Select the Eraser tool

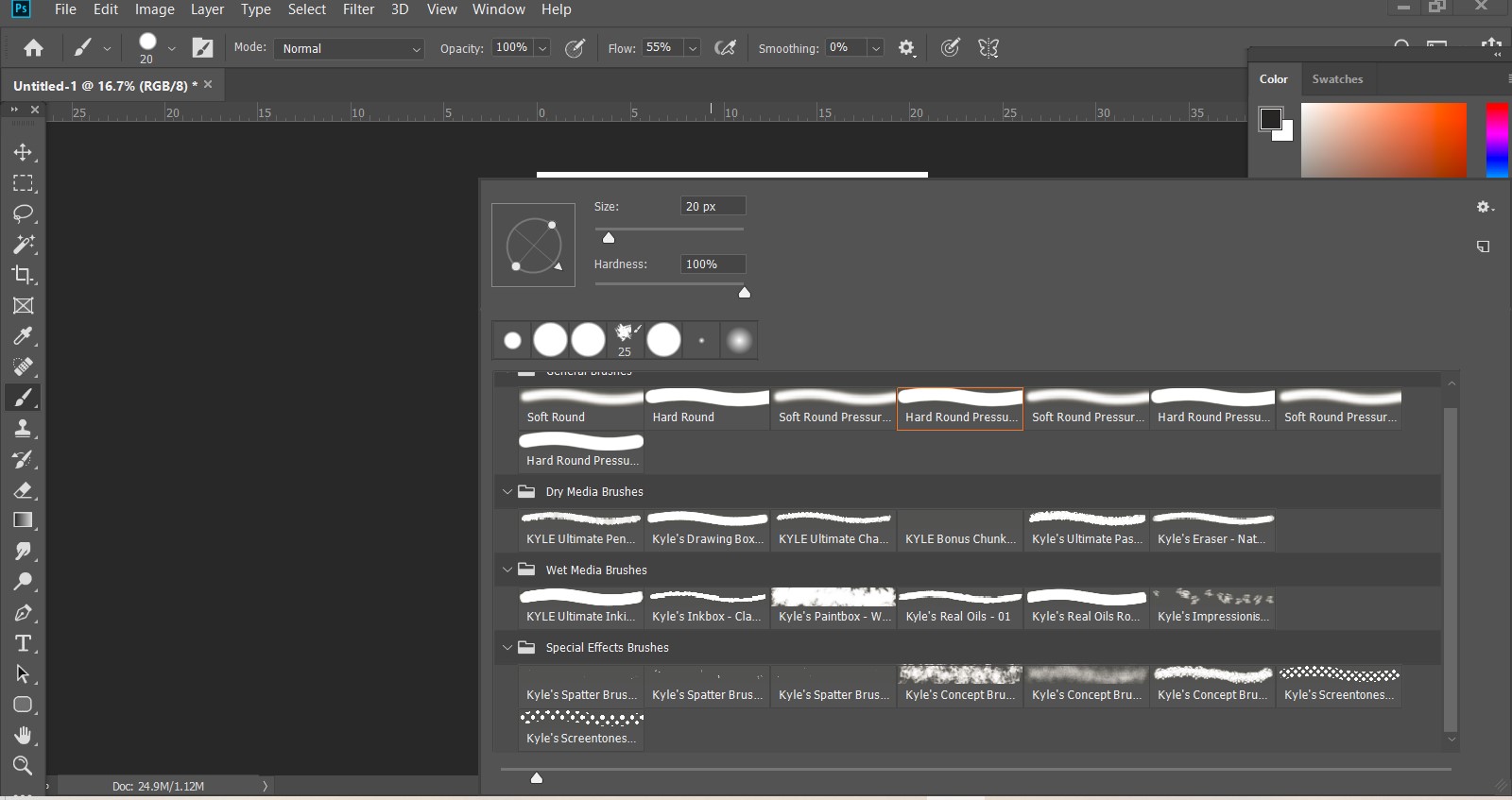click(x=23, y=490)
